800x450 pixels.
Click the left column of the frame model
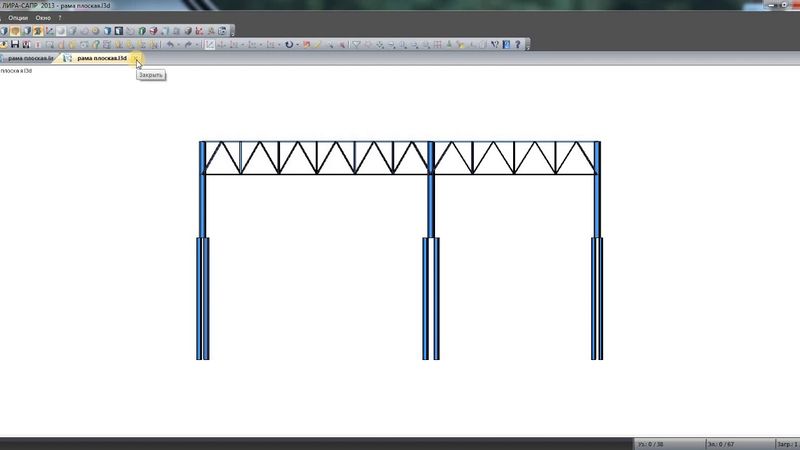203,250
